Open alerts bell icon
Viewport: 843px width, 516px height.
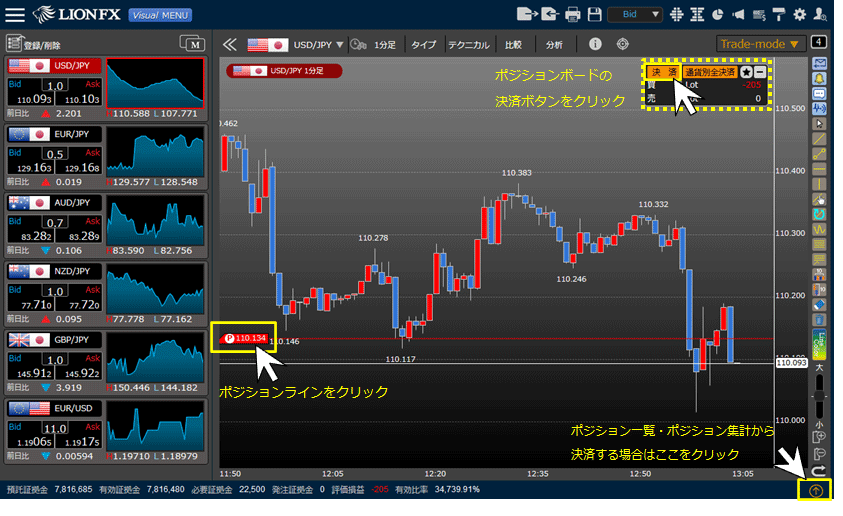pos(819,79)
